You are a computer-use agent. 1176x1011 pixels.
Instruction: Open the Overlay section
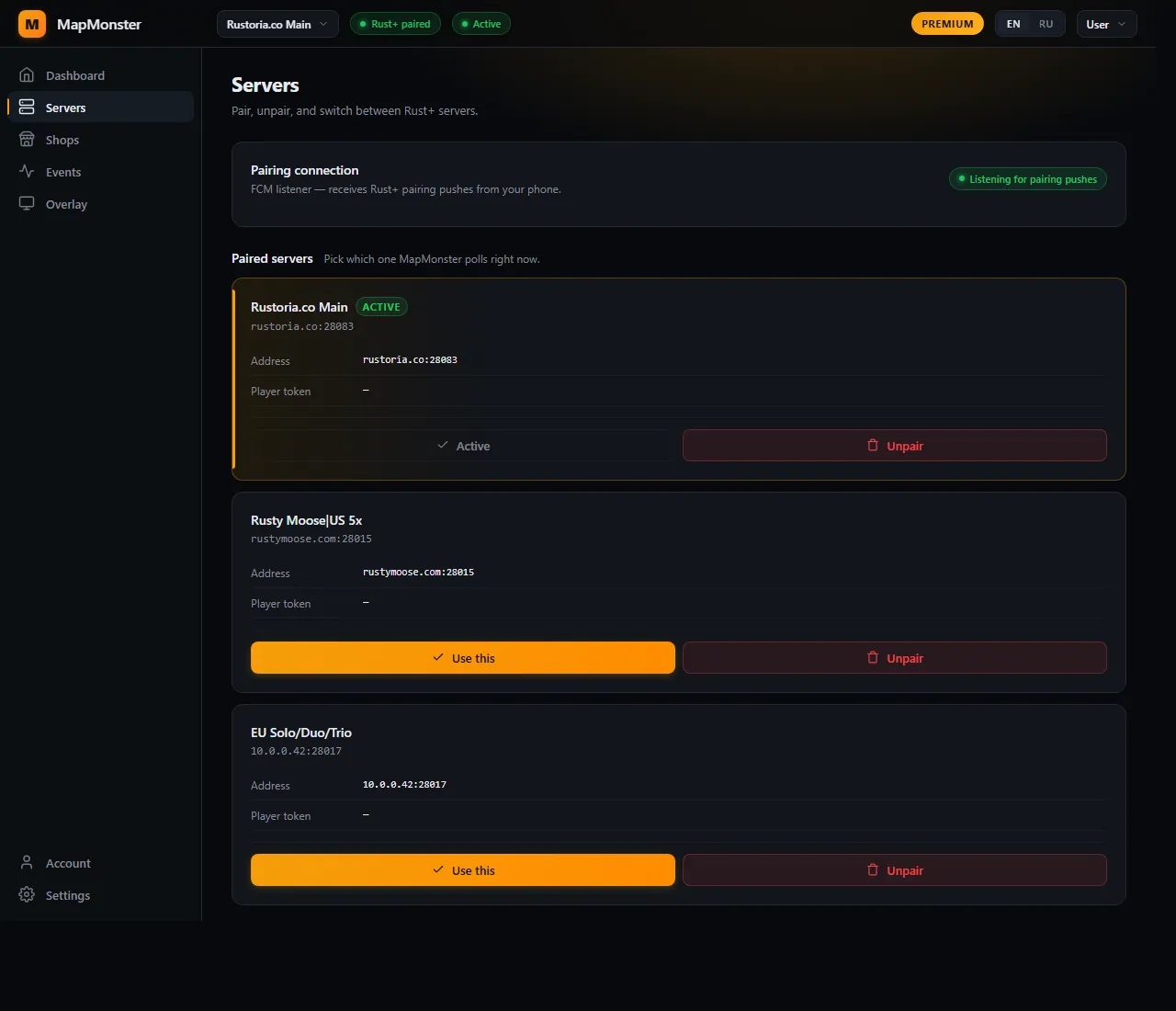coord(101,204)
